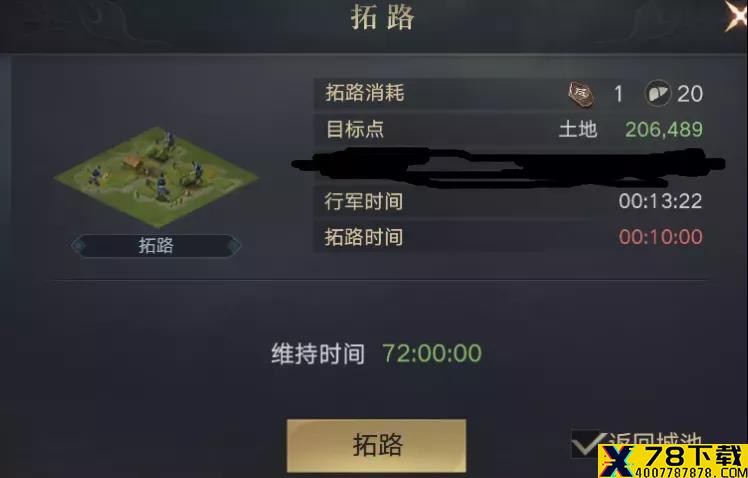Click the stamina amount 20
Viewport: 748px width, 478px height.
pyautogui.click(x=690, y=94)
